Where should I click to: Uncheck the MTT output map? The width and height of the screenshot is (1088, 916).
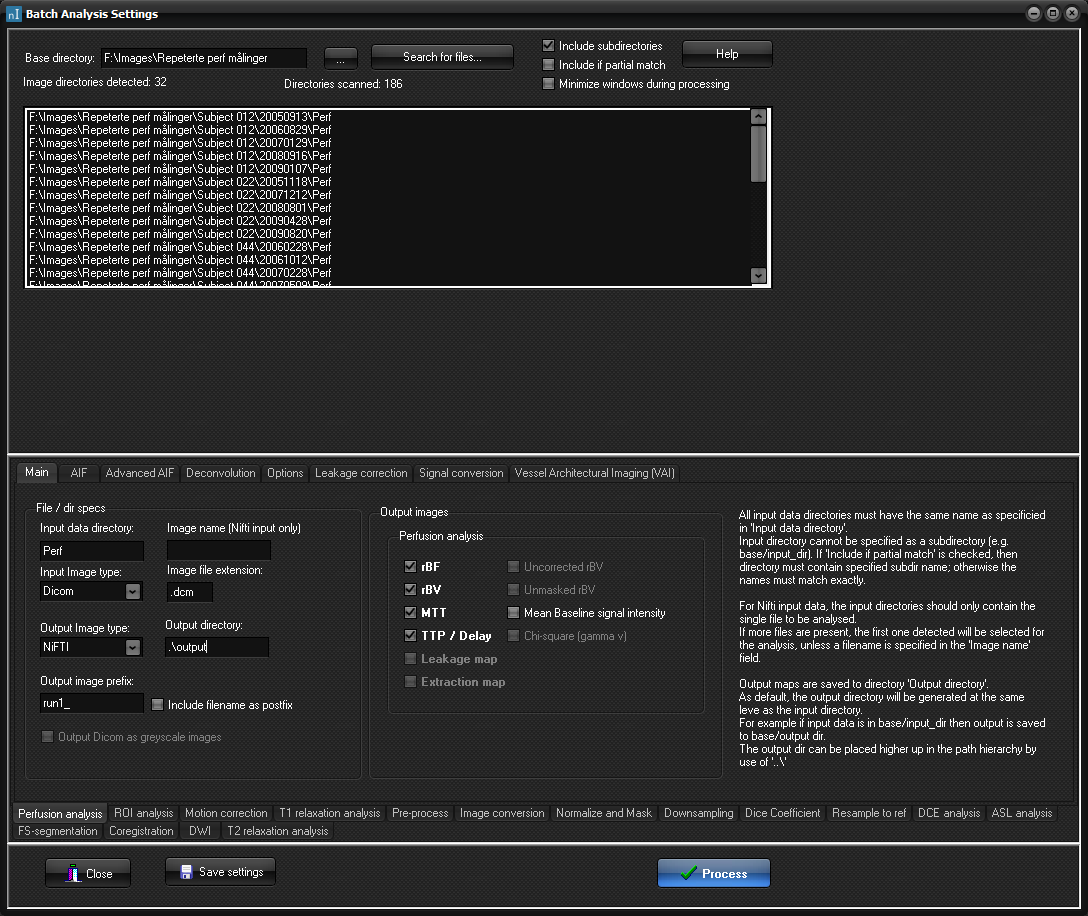click(x=410, y=613)
